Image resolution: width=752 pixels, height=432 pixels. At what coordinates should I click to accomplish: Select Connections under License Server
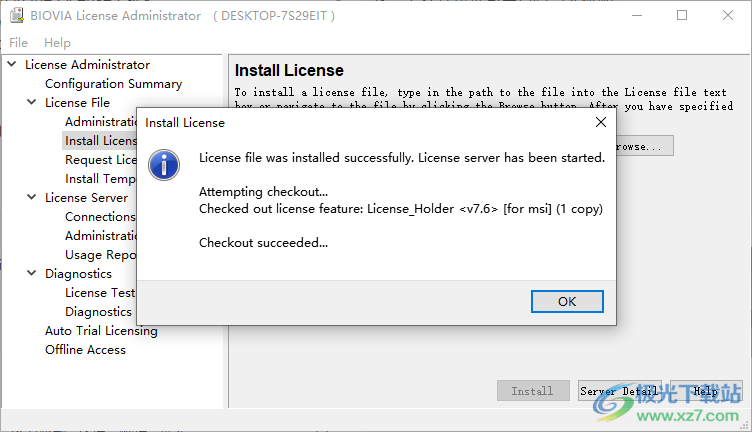click(100, 217)
